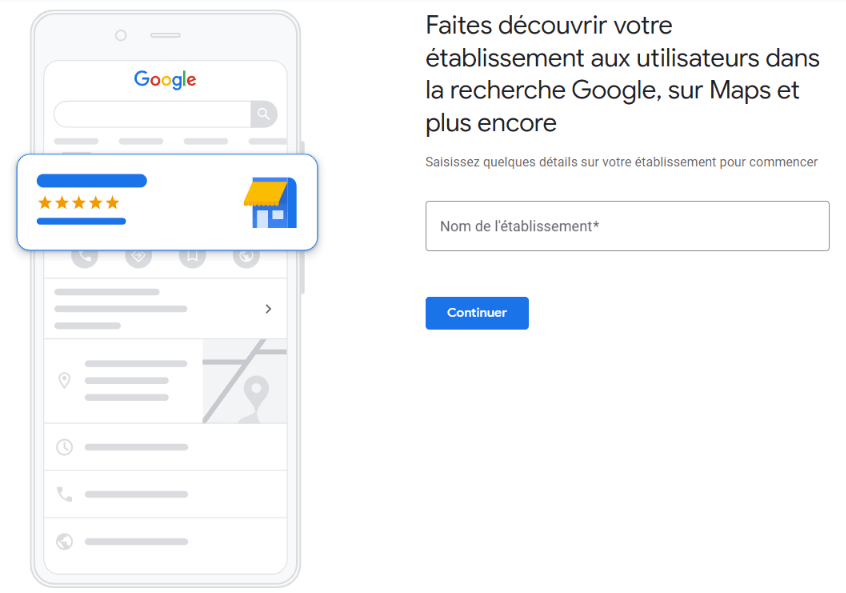Screen dimensions: 846x593
Task: Click the phone receiver icon near the bottom listing
Action: [62, 494]
